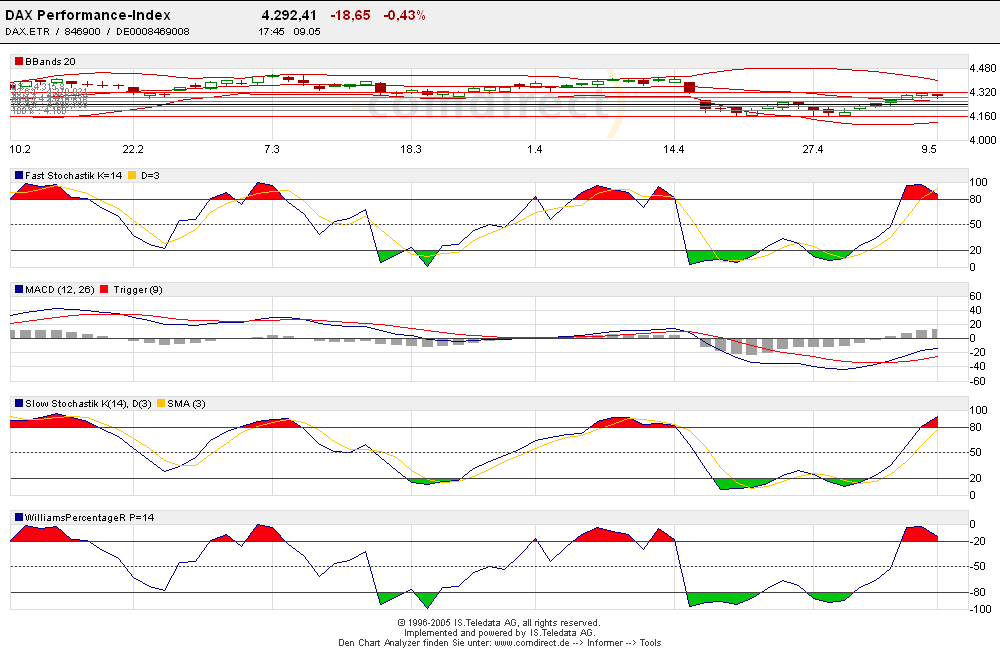Click the 4.160 price axis value
Viewport: 1000px width, 648px height.
coord(983,116)
